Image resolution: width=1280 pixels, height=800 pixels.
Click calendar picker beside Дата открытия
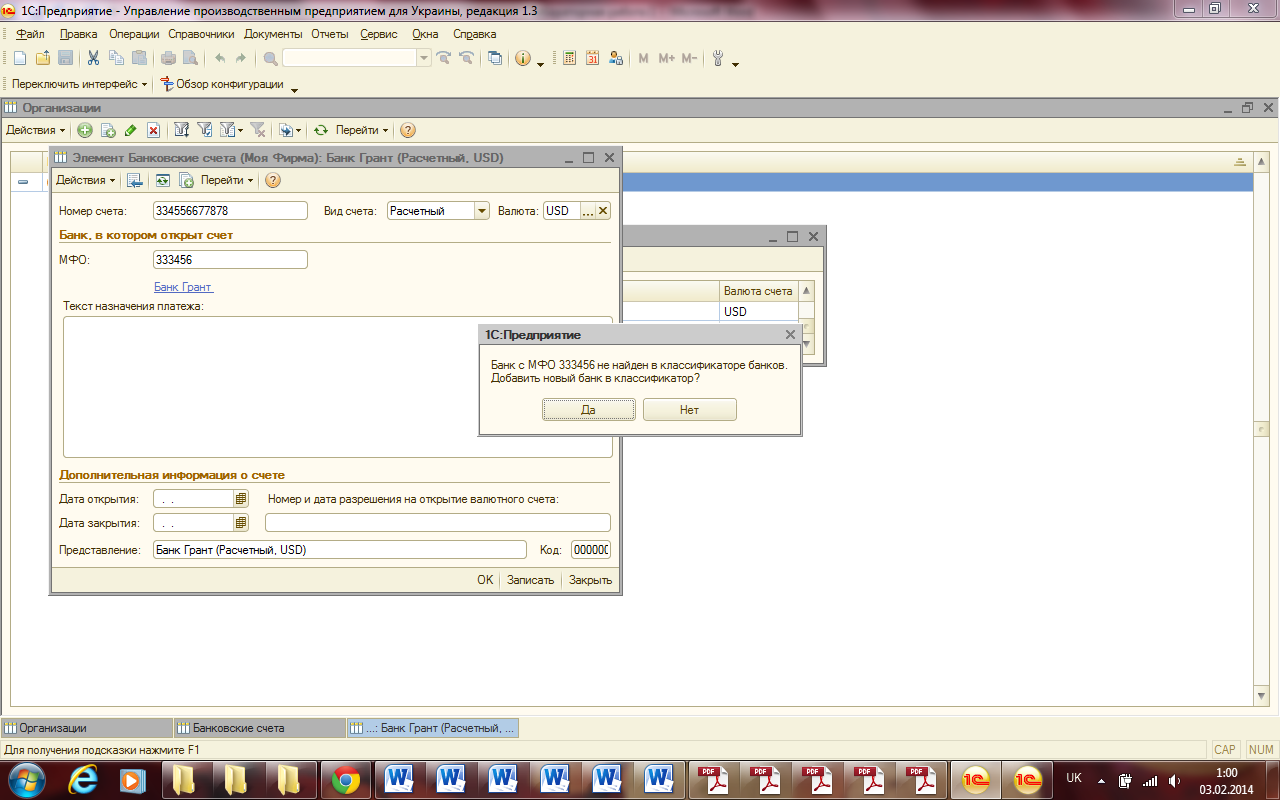point(241,498)
